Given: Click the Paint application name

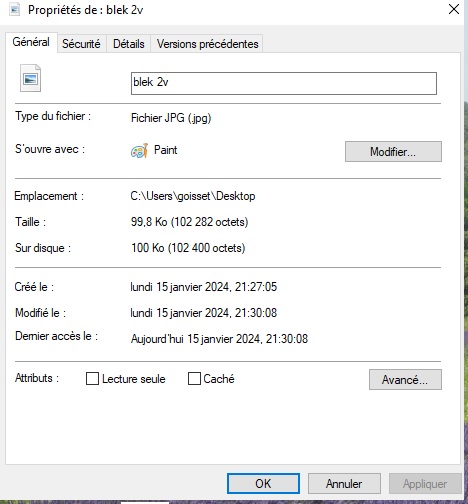Looking at the screenshot, I should [x=165, y=150].
